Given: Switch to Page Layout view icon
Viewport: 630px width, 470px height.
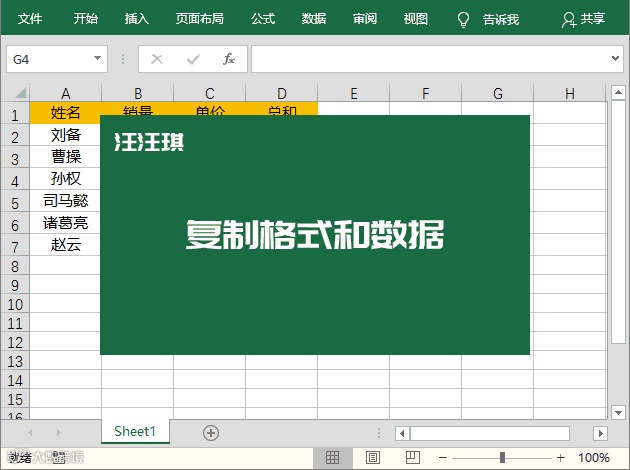Looking at the screenshot, I should point(372,458).
